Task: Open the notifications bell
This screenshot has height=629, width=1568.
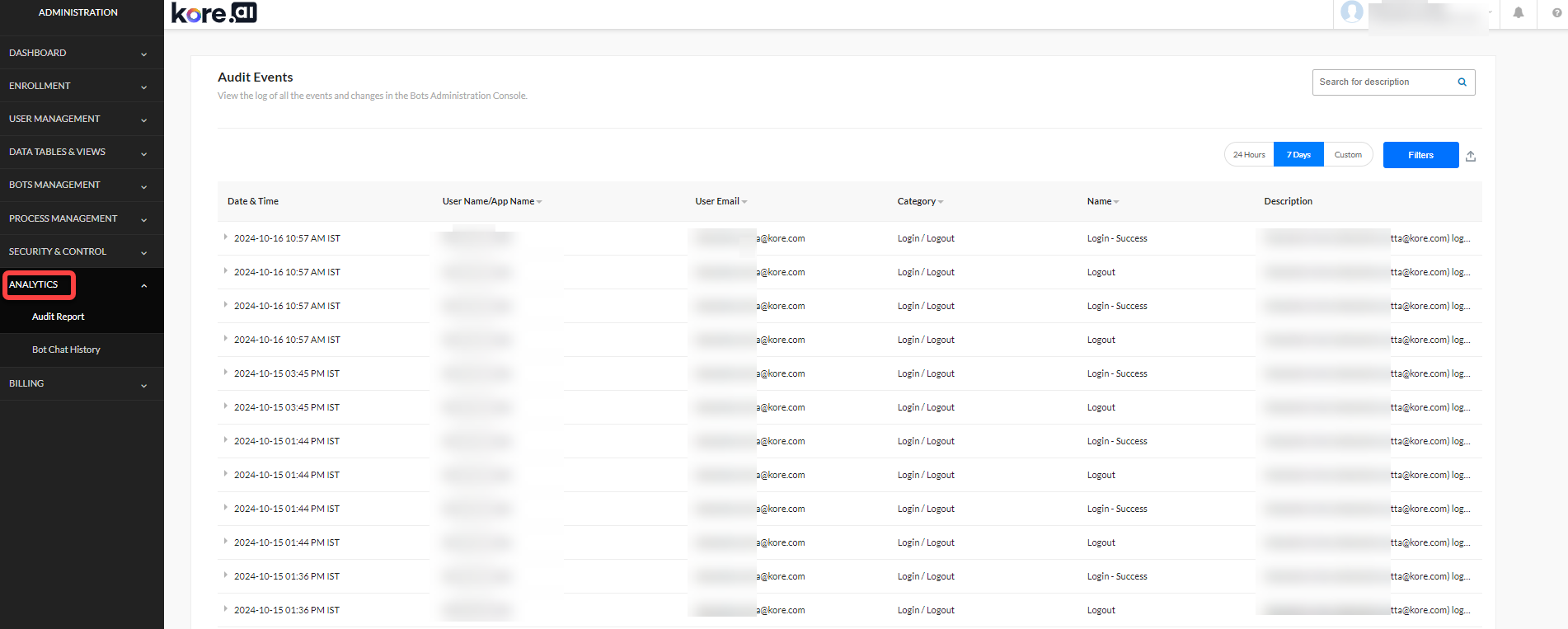Action: click(1518, 13)
